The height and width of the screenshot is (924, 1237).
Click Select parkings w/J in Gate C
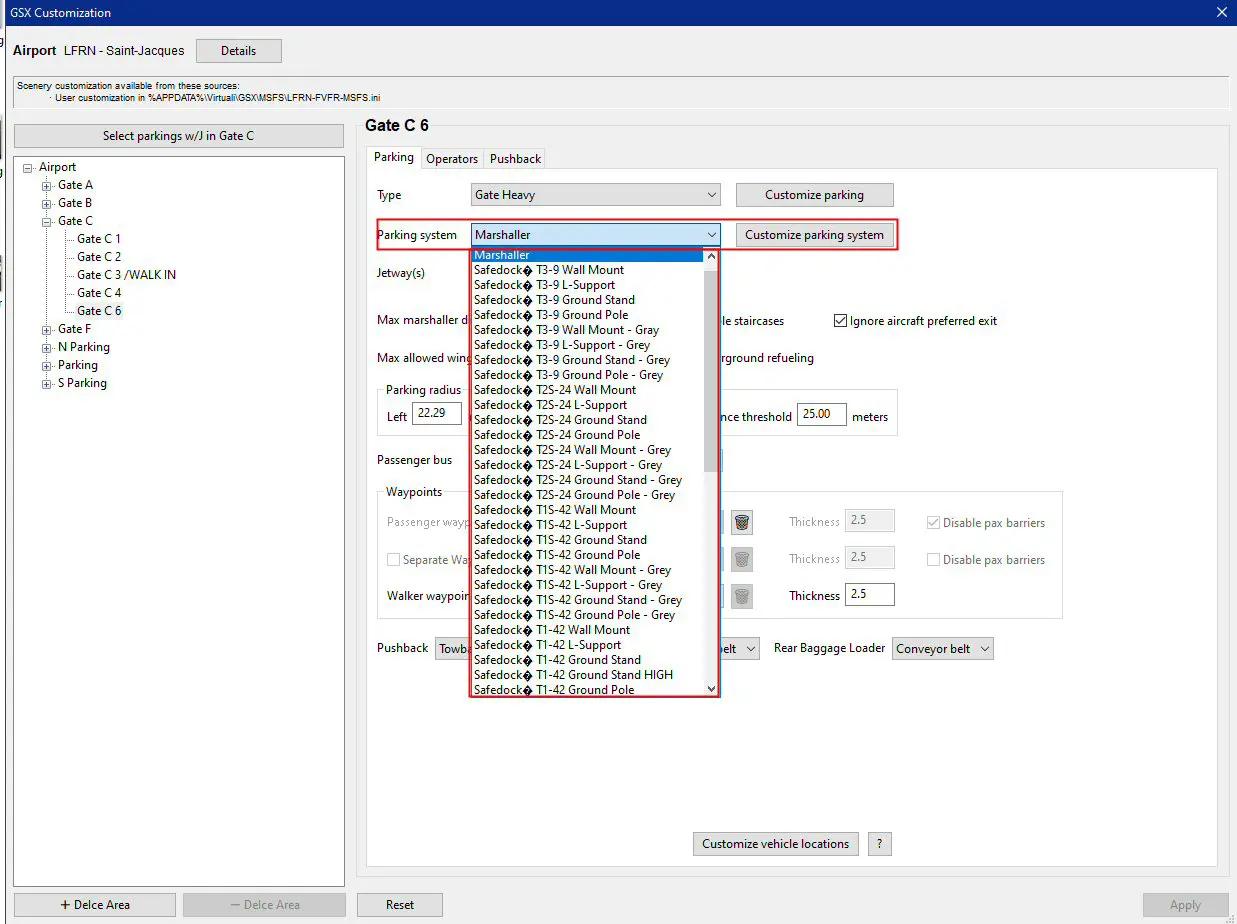(x=179, y=136)
